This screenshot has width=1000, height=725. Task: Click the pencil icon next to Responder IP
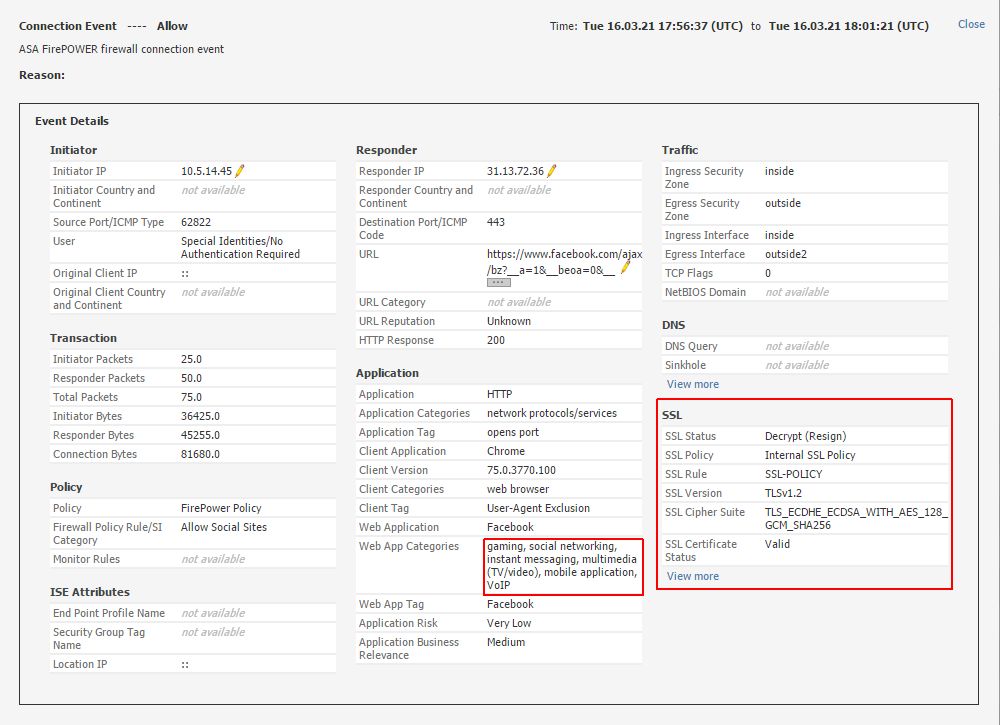(x=552, y=171)
